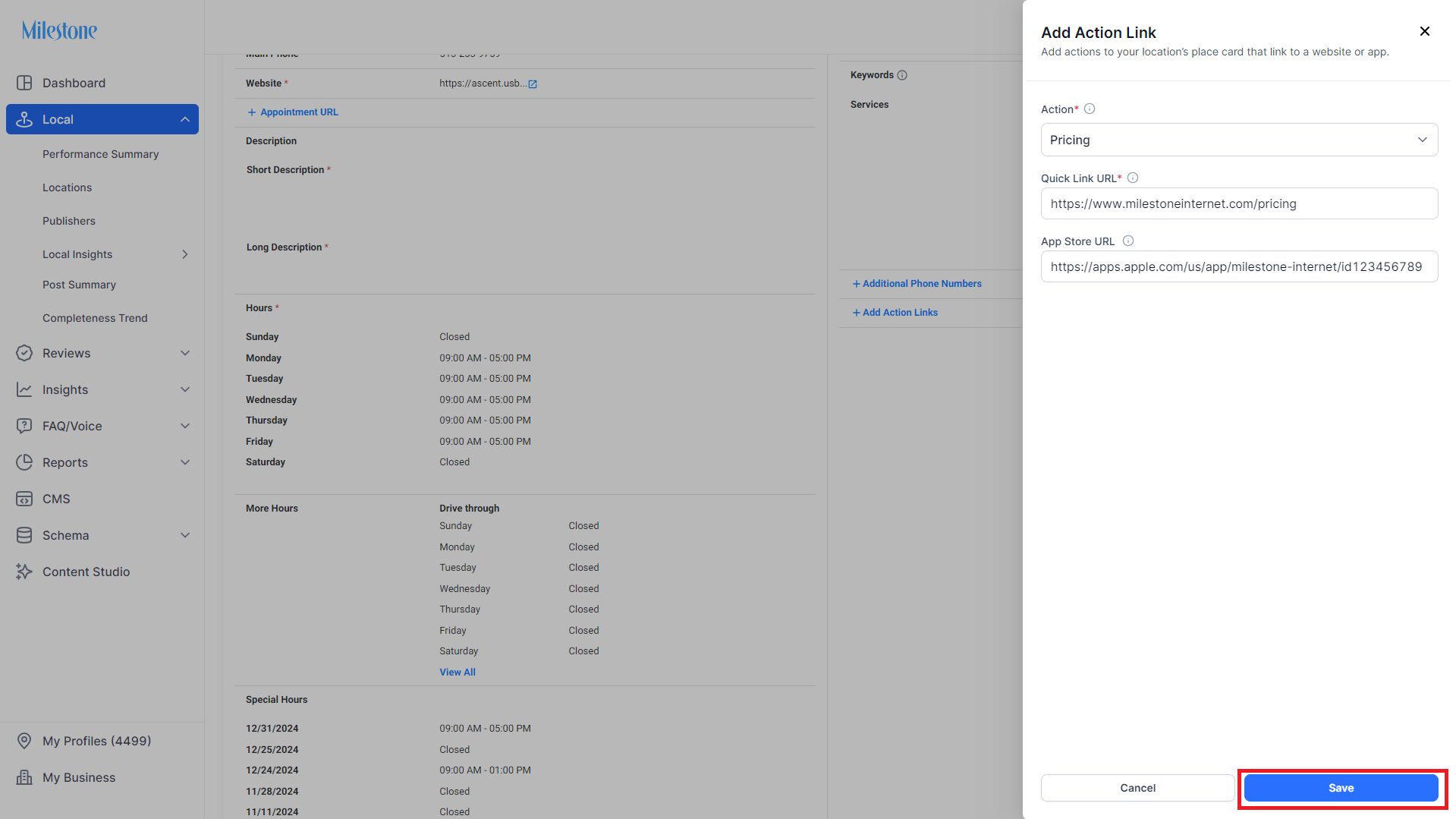Viewport: 1456px width, 819px height.
Task: Open Publishers in sidebar
Action: click(69, 221)
